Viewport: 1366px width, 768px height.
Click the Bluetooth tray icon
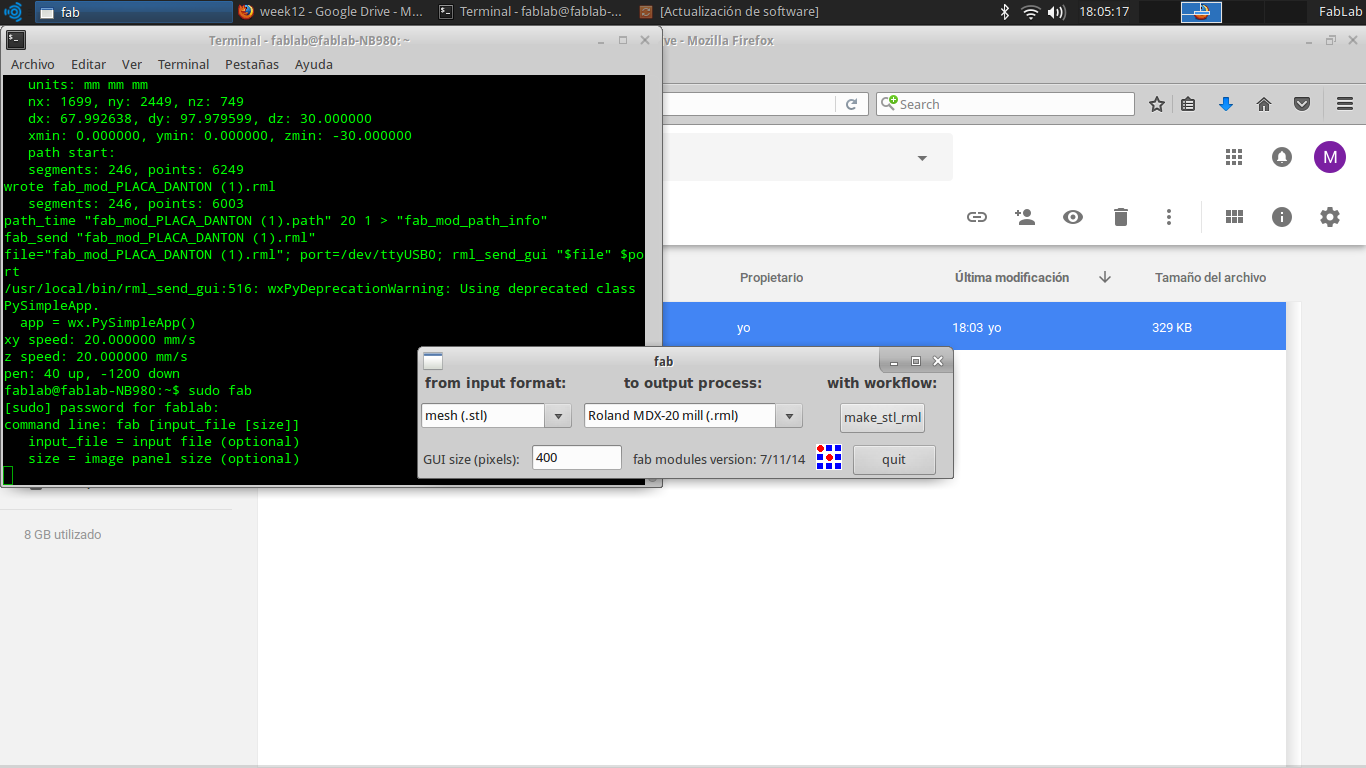(1005, 12)
